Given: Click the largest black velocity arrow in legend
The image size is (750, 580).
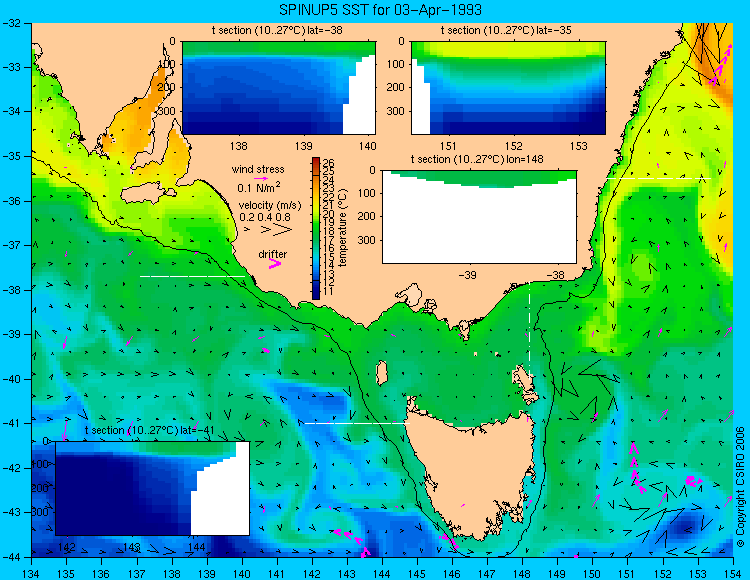Looking at the screenshot, I should pos(283,230).
